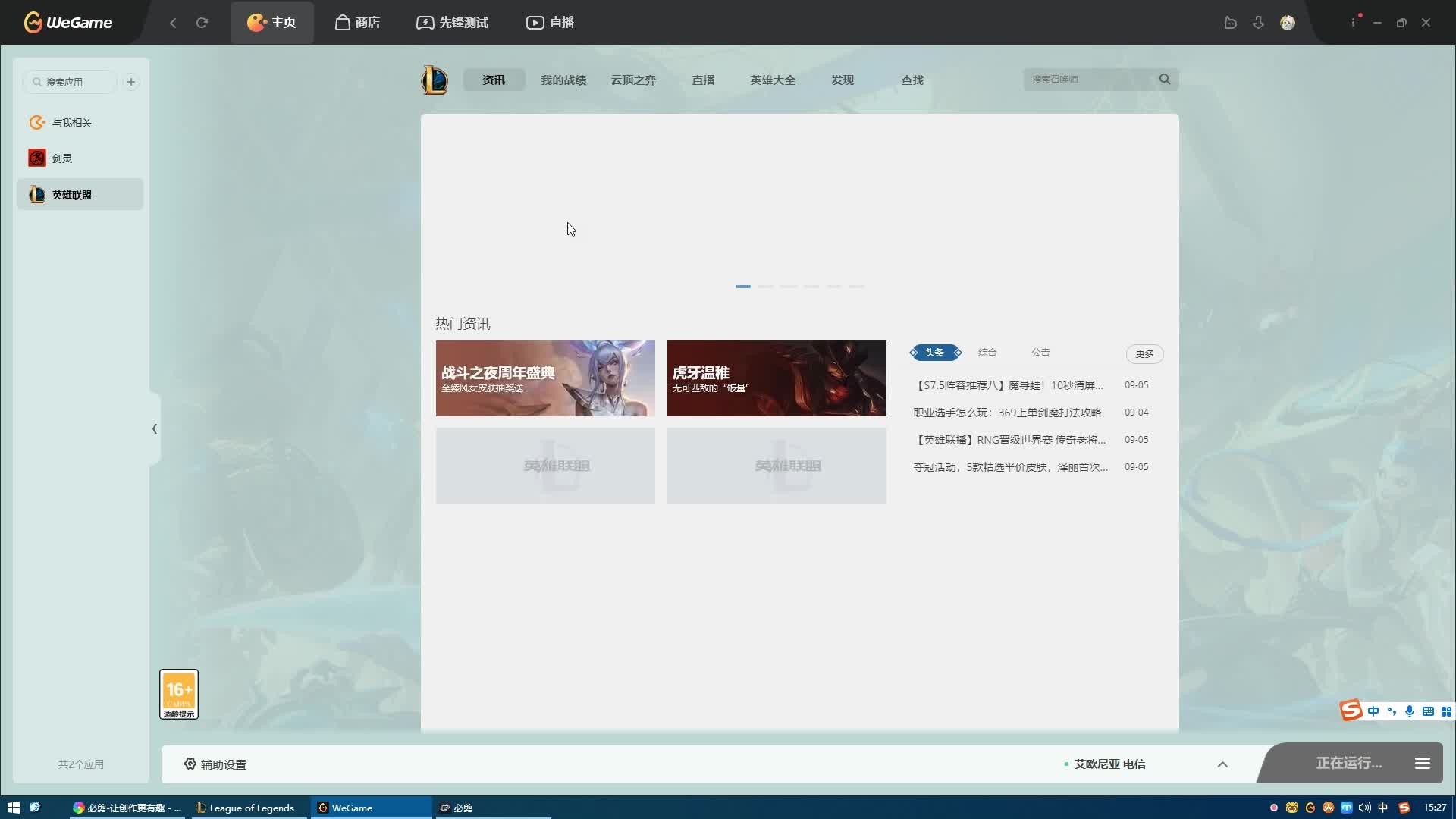Click the WeGame tray icon
Viewport: 1456px width, 819px height.
[1310, 808]
